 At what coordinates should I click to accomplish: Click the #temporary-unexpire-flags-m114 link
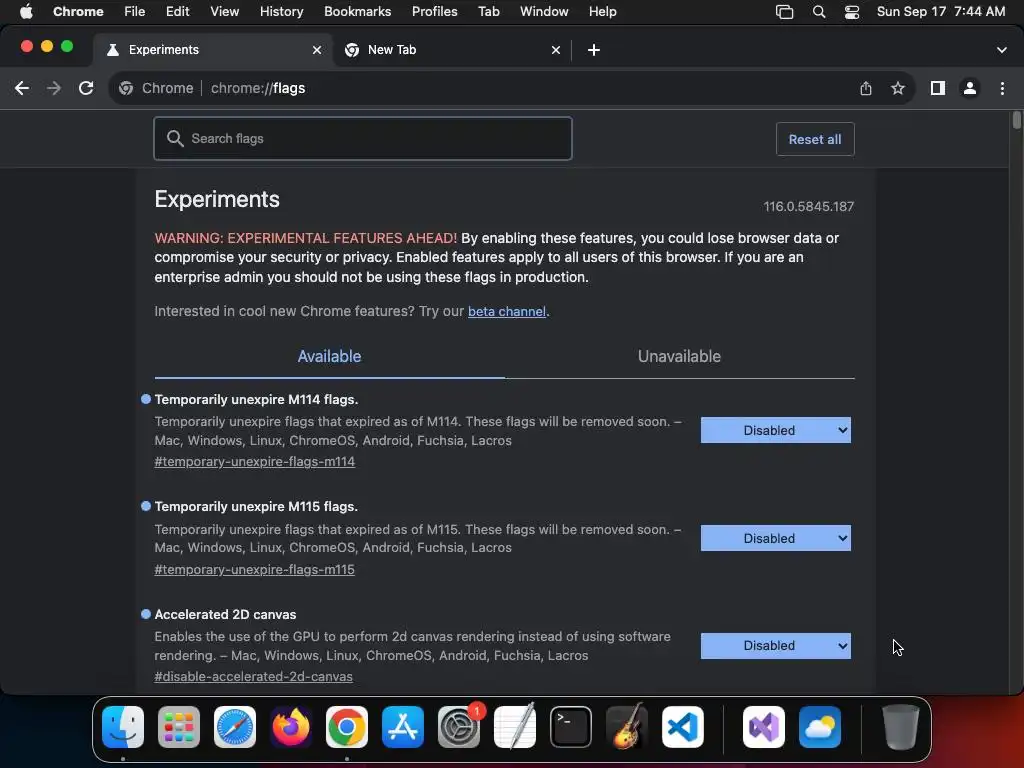pos(255,462)
